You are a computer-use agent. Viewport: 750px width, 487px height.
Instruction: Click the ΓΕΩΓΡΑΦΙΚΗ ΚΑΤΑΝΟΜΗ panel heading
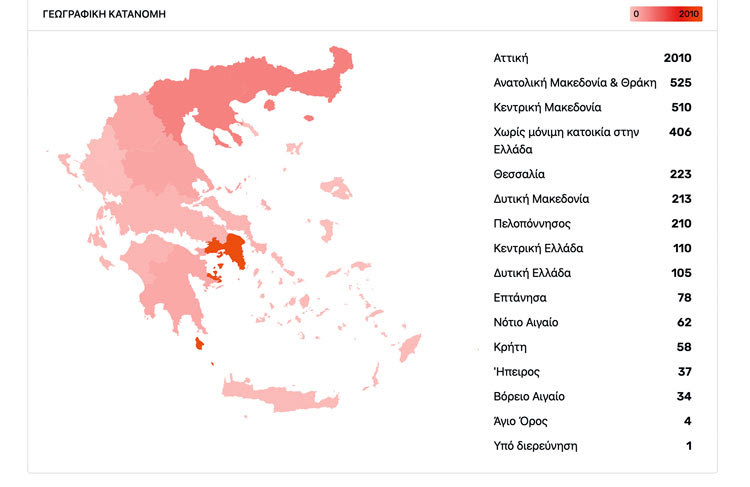(104, 14)
